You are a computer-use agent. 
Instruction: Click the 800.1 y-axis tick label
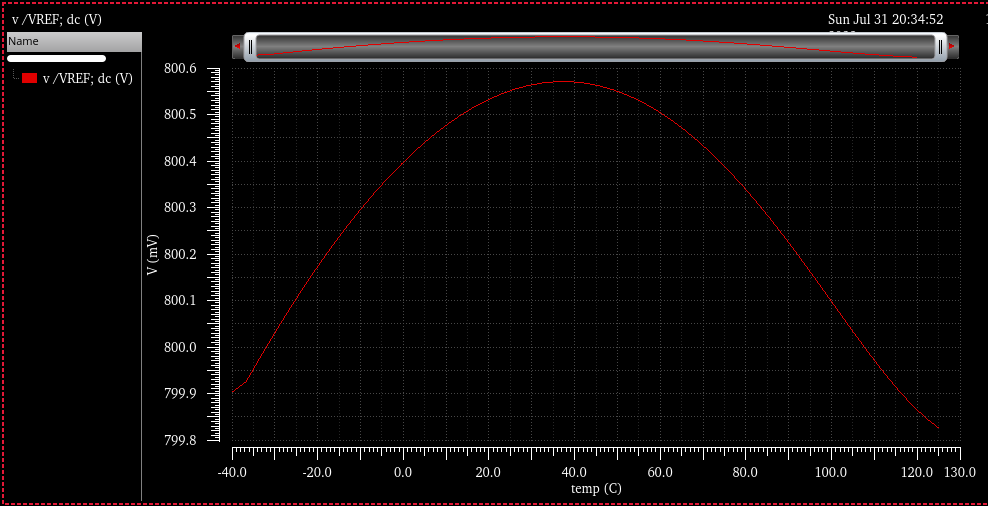click(180, 301)
